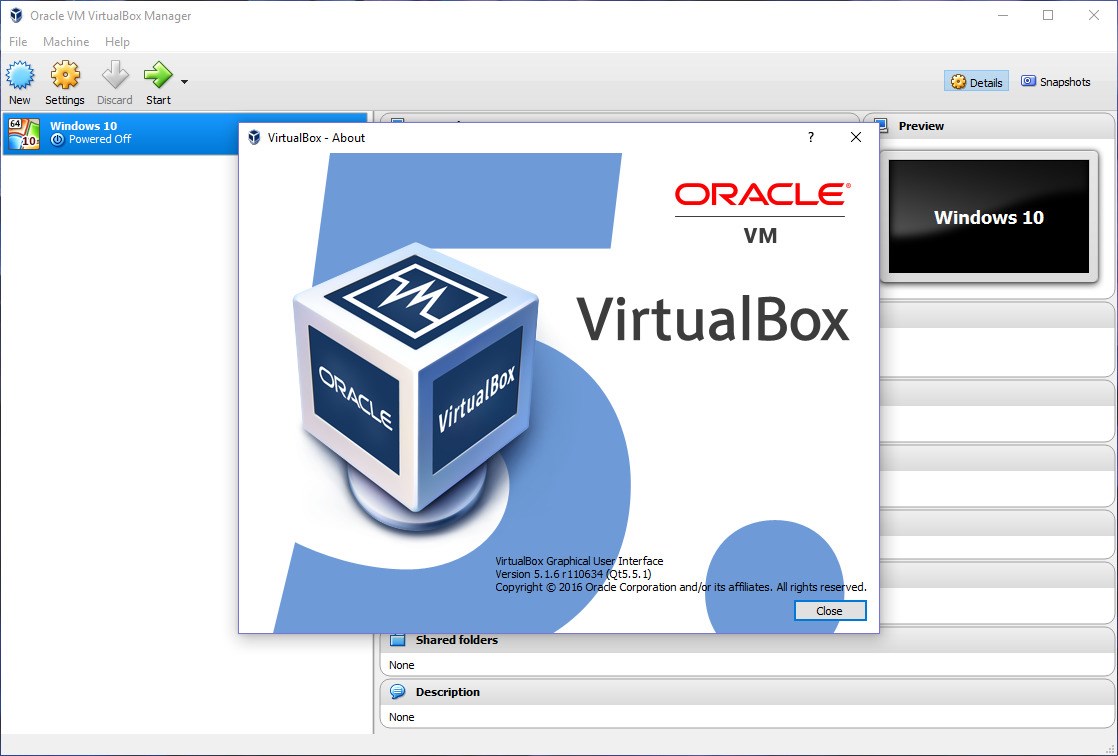
Task: Switch to the Details view
Action: (977, 82)
